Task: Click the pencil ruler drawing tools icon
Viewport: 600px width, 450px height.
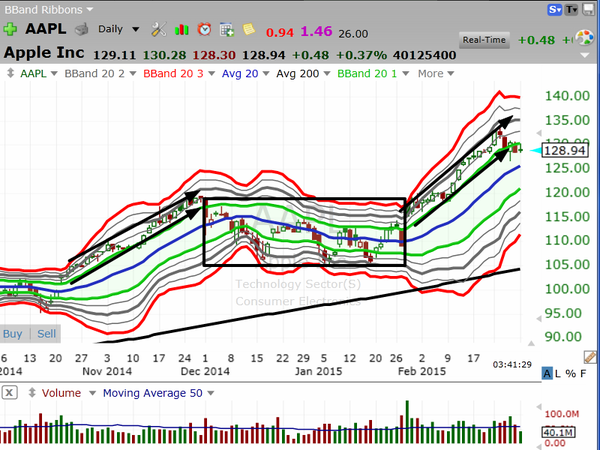Action: [x=590, y=357]
